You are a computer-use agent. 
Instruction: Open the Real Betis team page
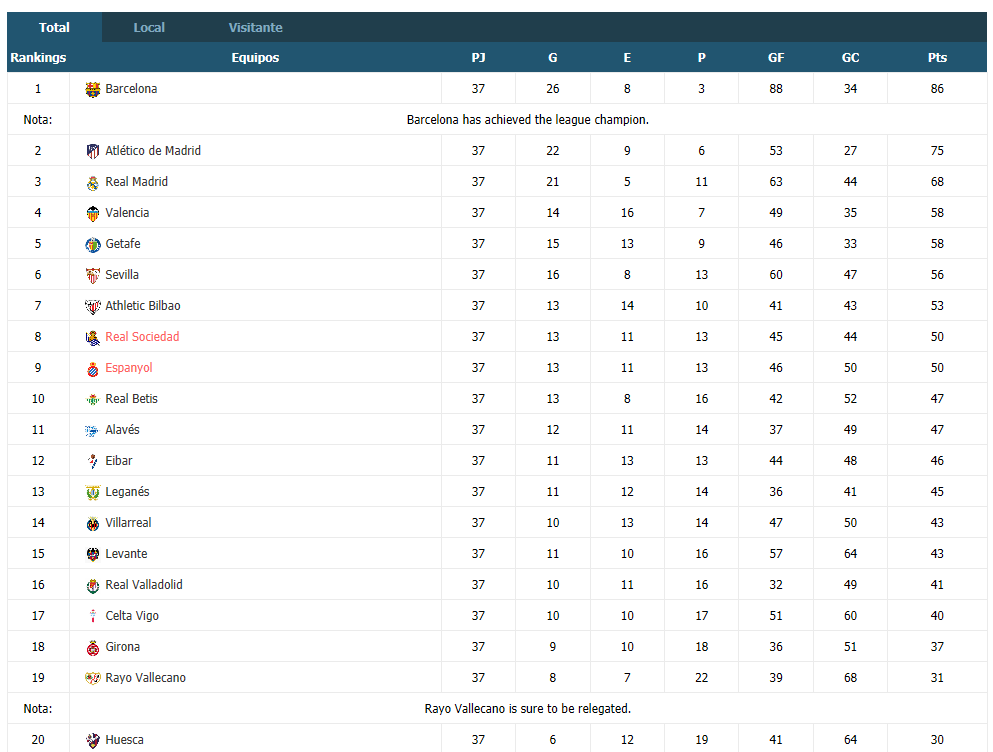coord(131,399)
